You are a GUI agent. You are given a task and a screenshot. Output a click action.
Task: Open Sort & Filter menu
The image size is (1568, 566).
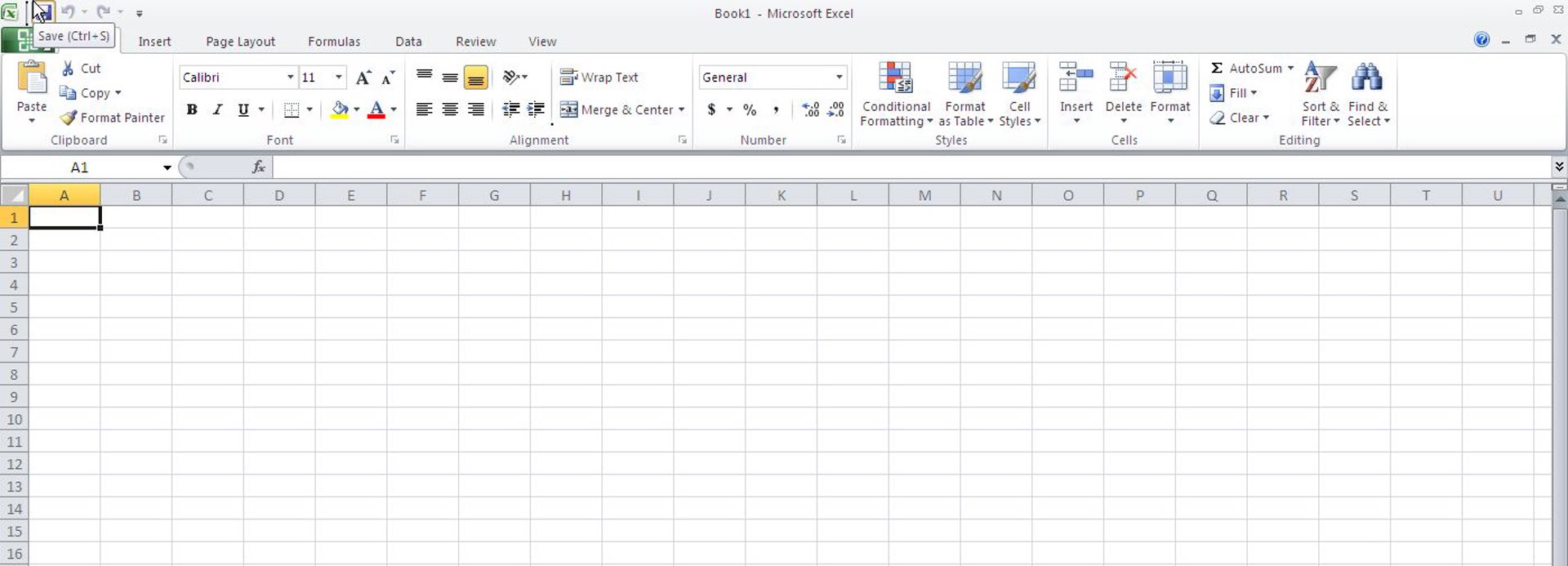[1321, 94]
